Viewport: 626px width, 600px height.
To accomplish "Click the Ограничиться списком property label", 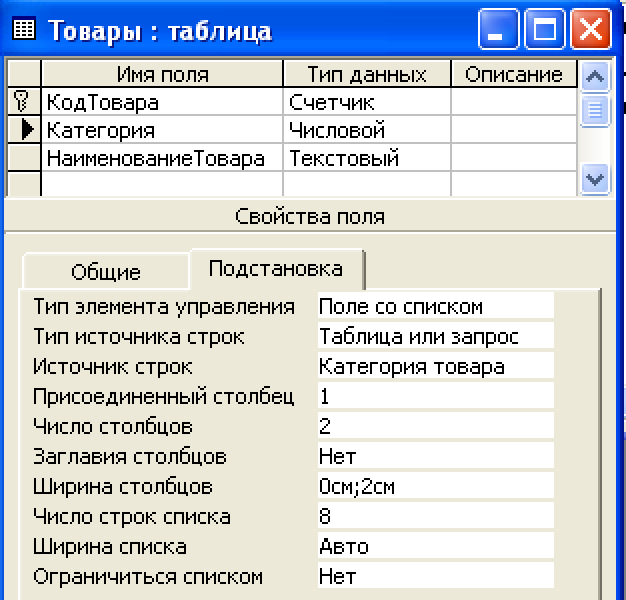I will click(x=148, y=576).
